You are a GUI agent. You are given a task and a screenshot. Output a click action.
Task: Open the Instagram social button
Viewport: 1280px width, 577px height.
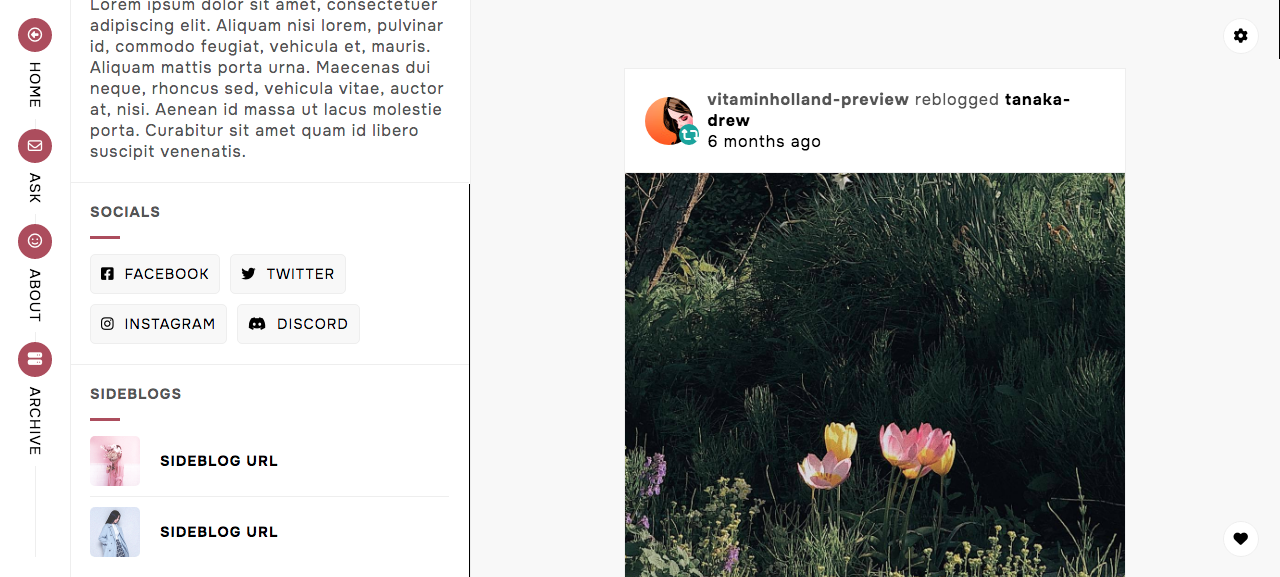(x=158, y=324)
